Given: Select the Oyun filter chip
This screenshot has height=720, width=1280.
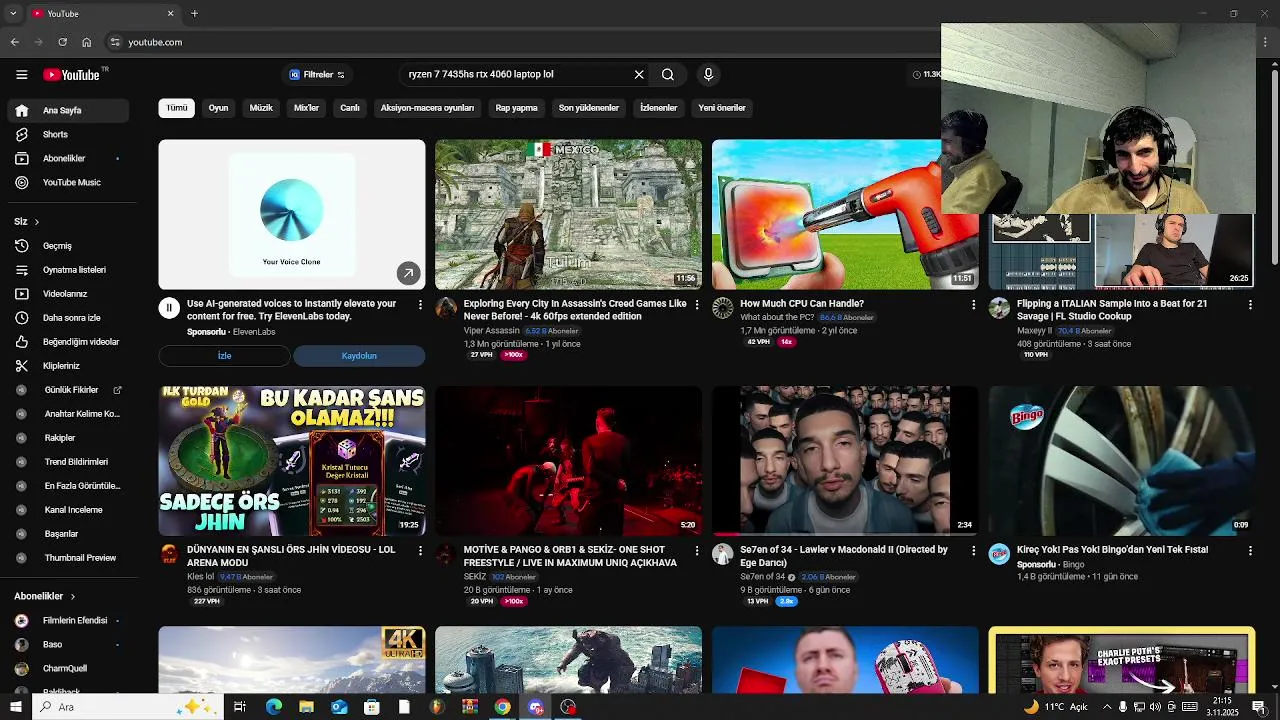Looking at the screenshot, I should [218, 108].
